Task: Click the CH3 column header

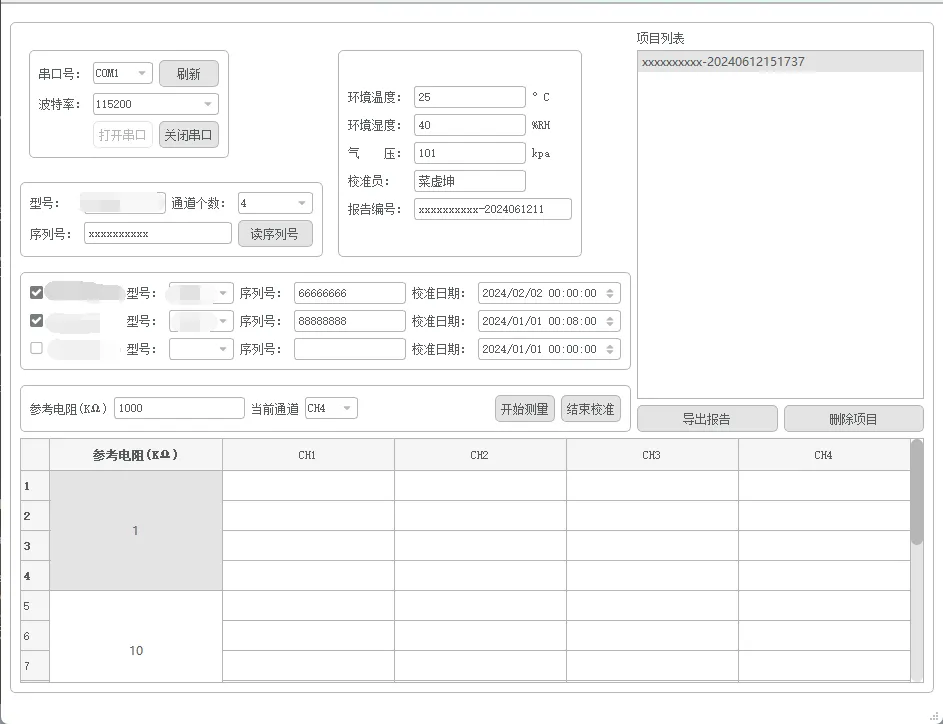Action: pos(652,455)
